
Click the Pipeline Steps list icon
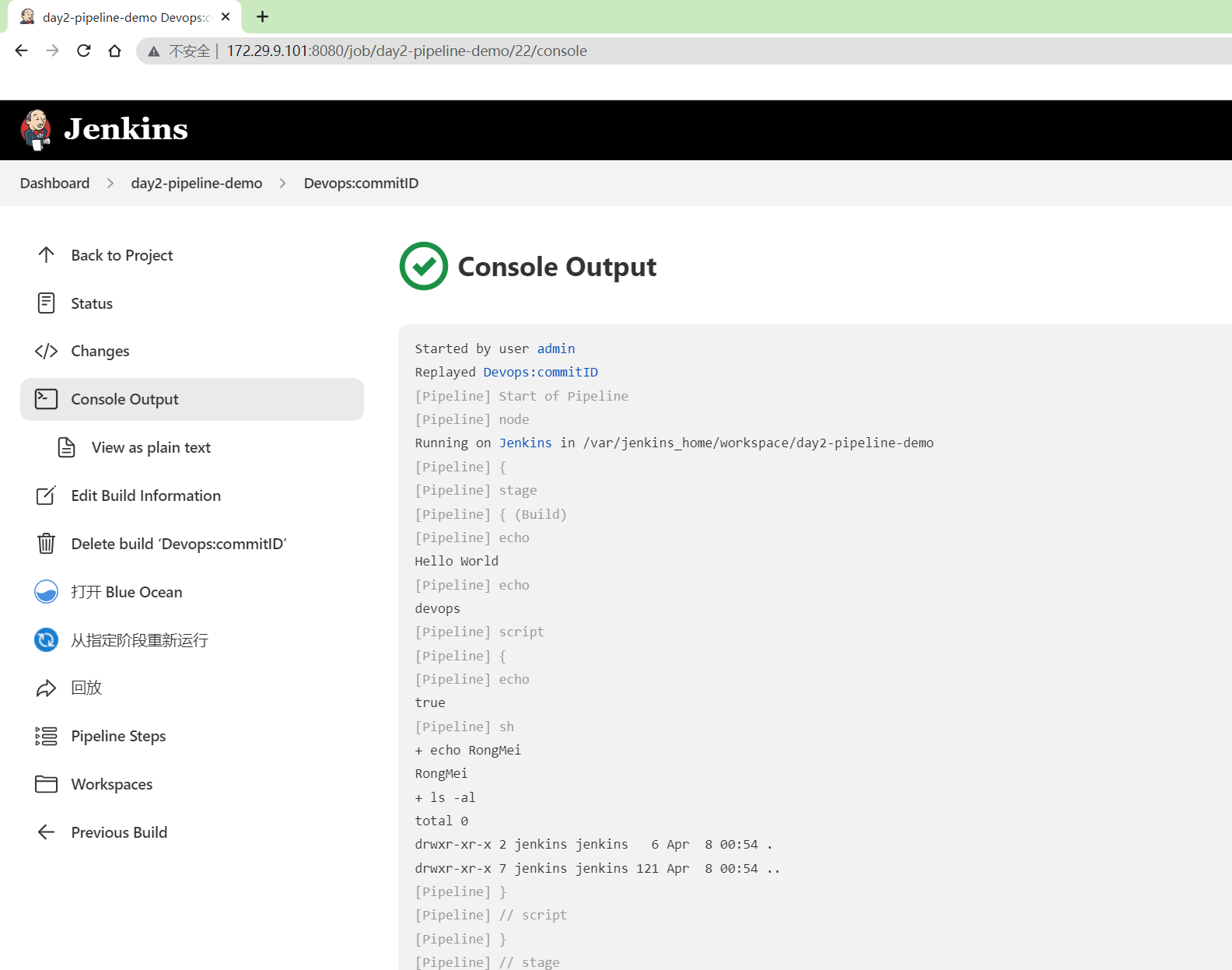(46, 736)
